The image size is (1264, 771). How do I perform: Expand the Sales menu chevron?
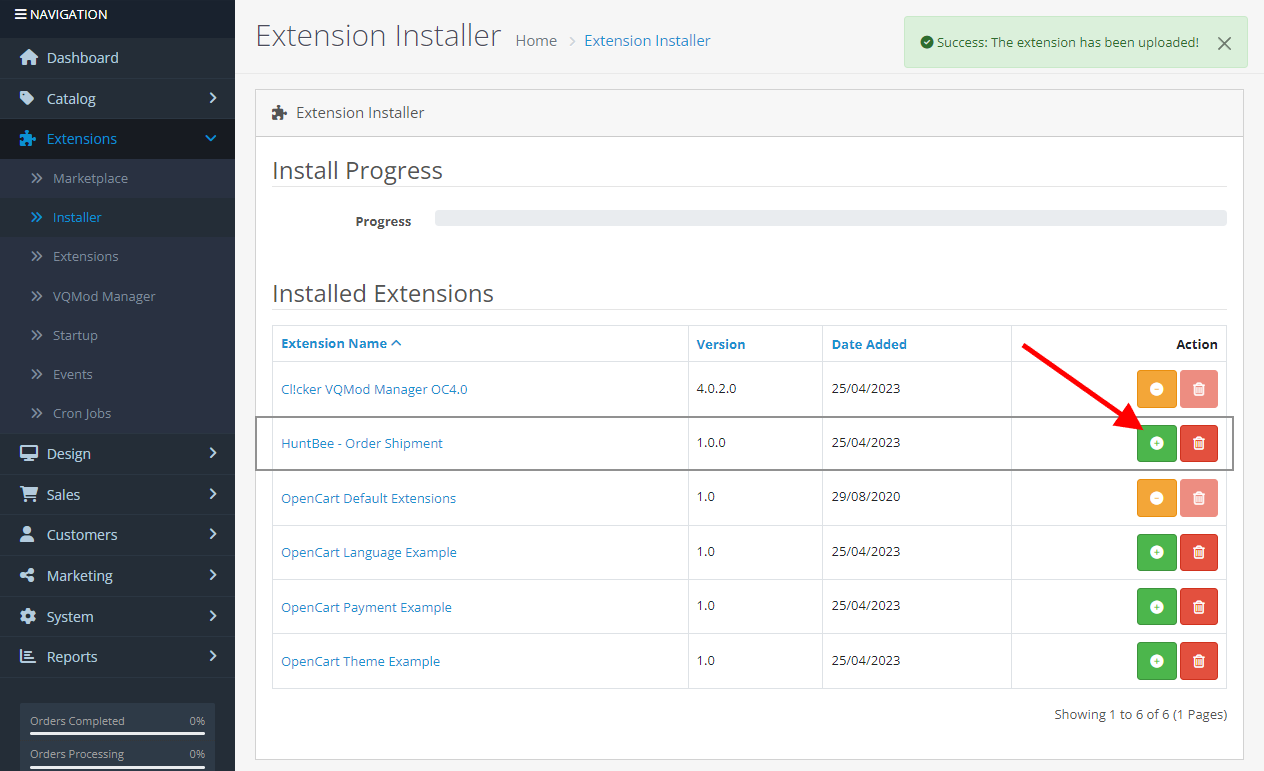(212, 494)
